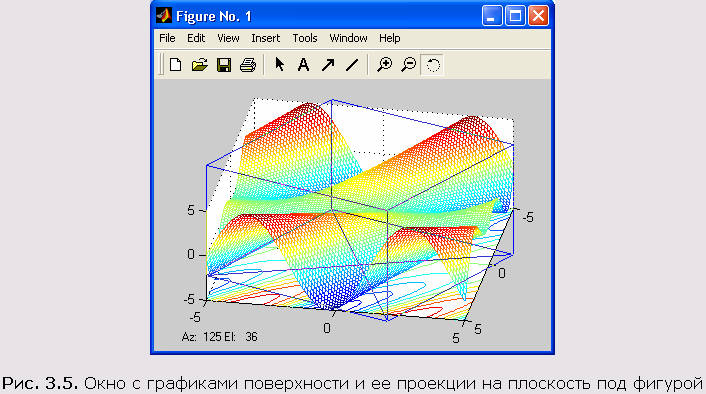Click the 'Figure No. 1' title bar text

(x=213, y=17)
